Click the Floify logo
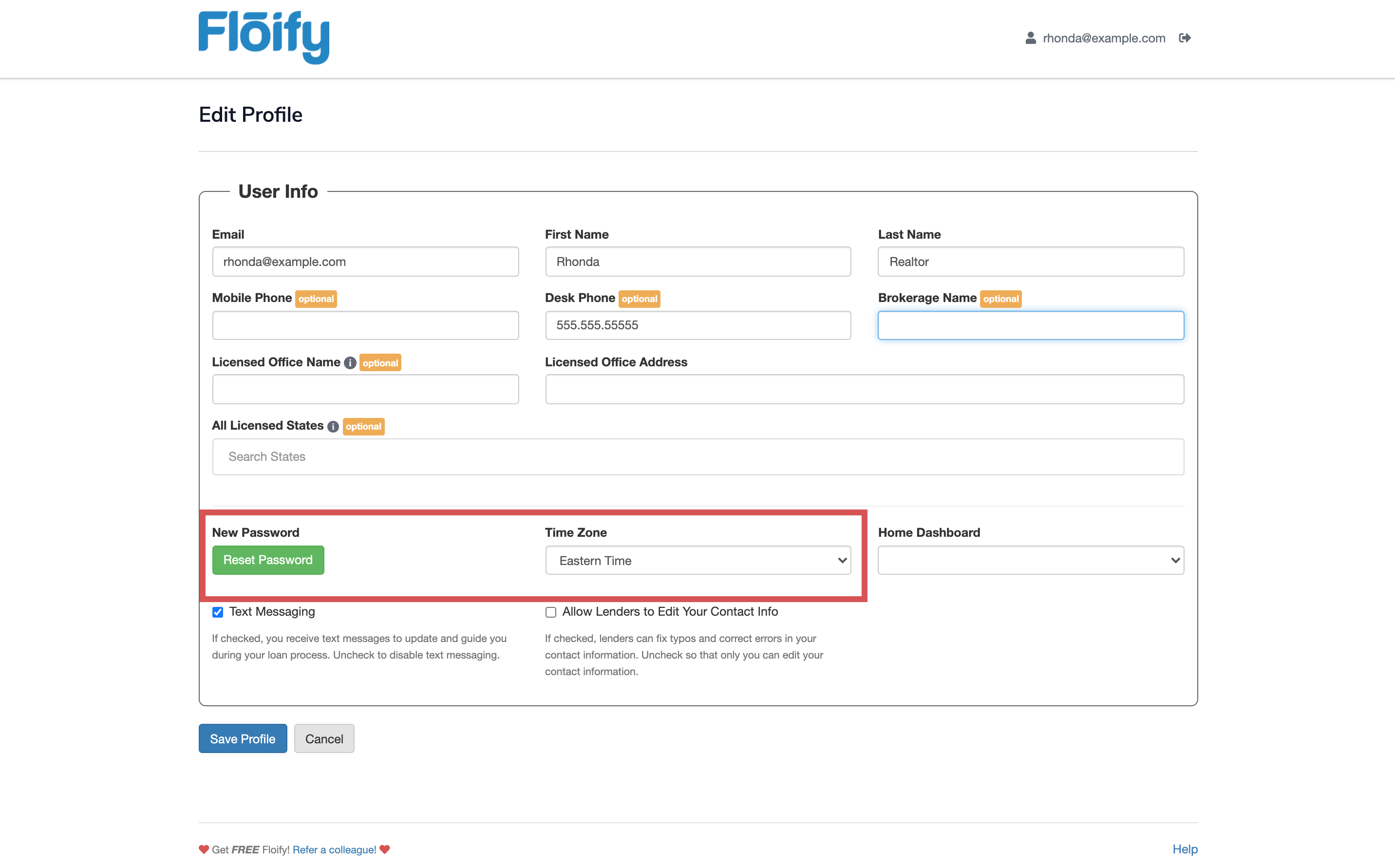 (x=264, y=38)
